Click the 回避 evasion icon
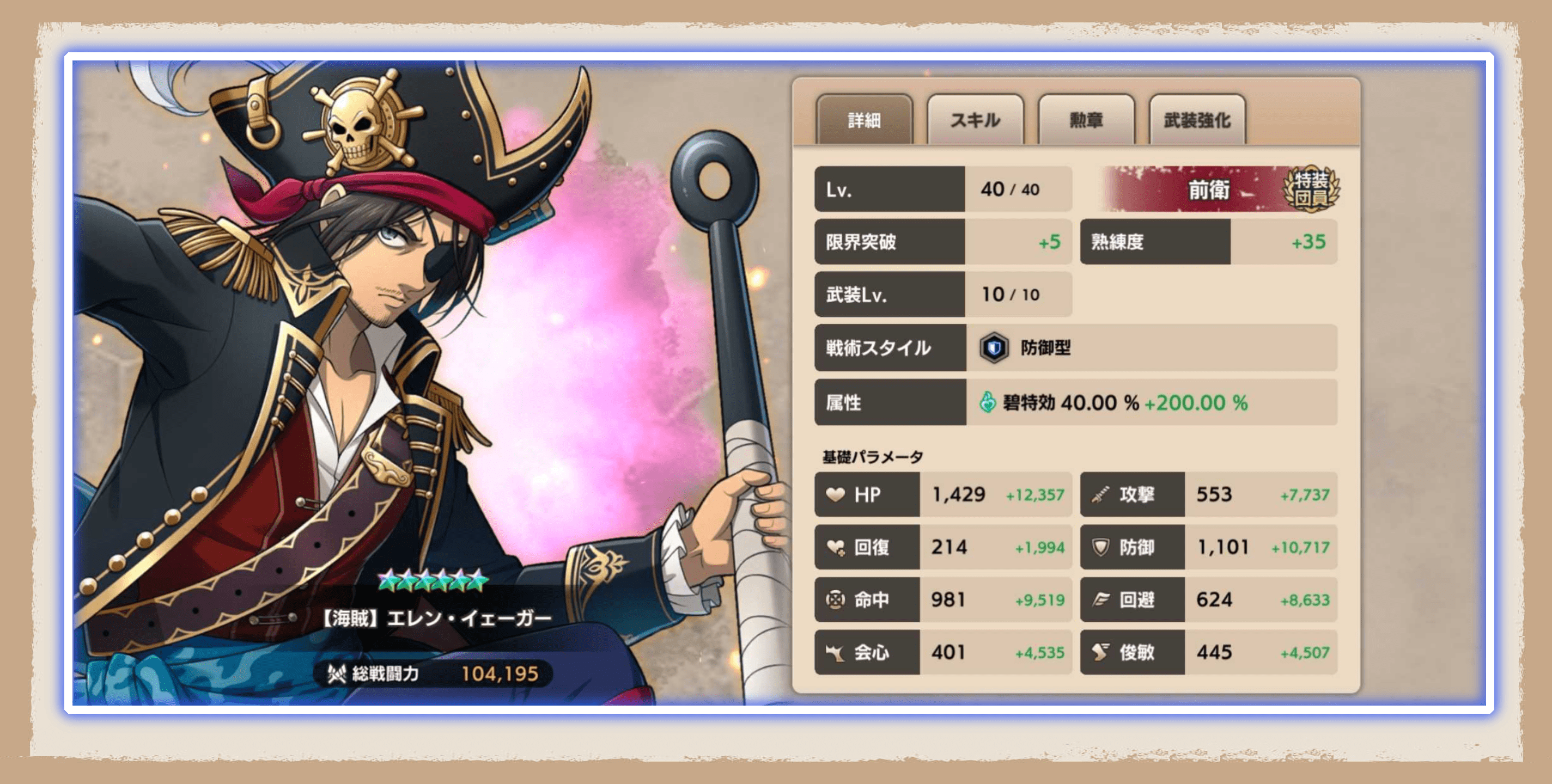This screenshot has height=784, width=1552. (1101, 599)
